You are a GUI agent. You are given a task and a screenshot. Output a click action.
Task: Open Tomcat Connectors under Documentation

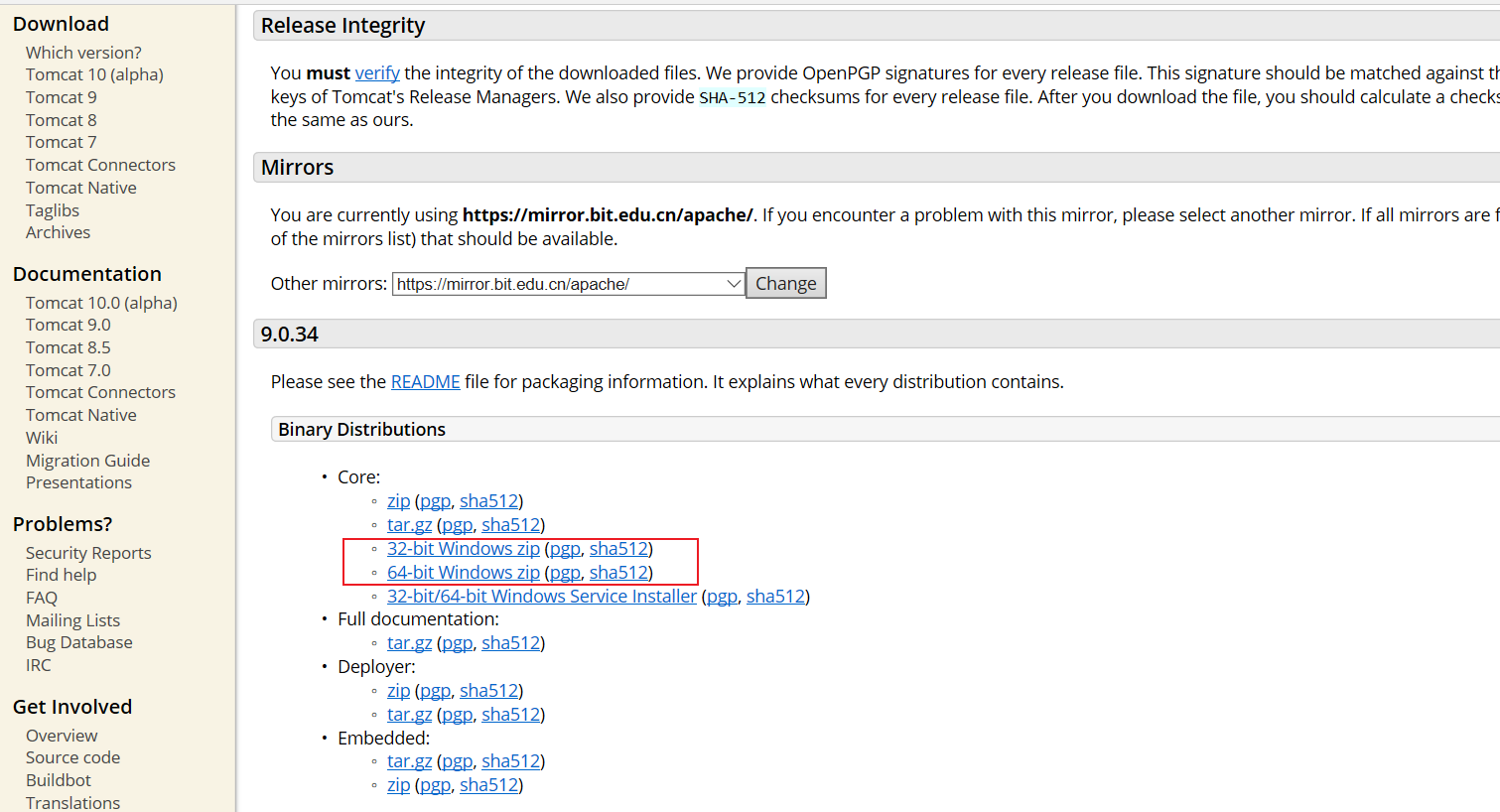(100, 392)
